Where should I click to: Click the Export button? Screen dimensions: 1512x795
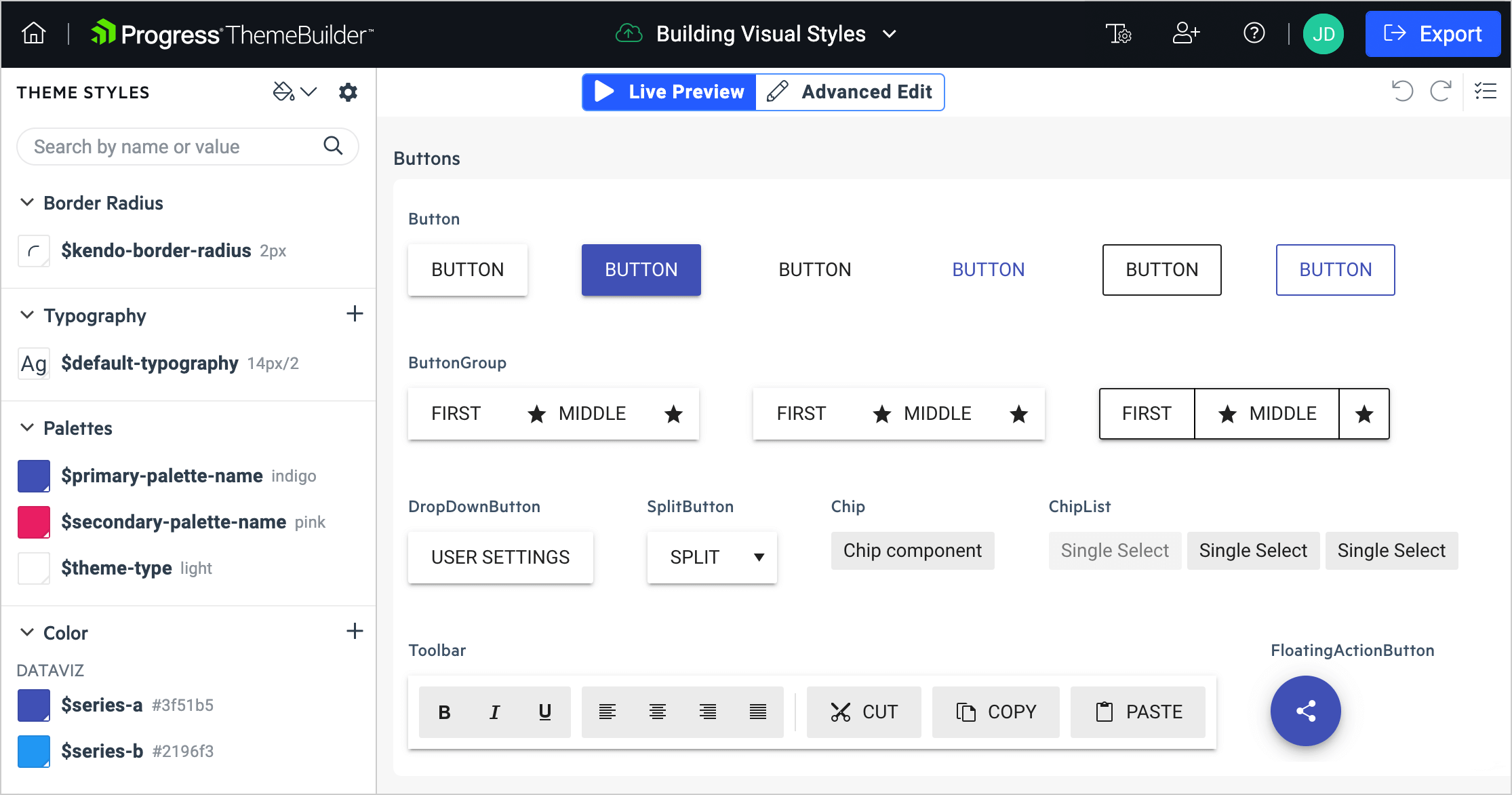[1432, 34]
